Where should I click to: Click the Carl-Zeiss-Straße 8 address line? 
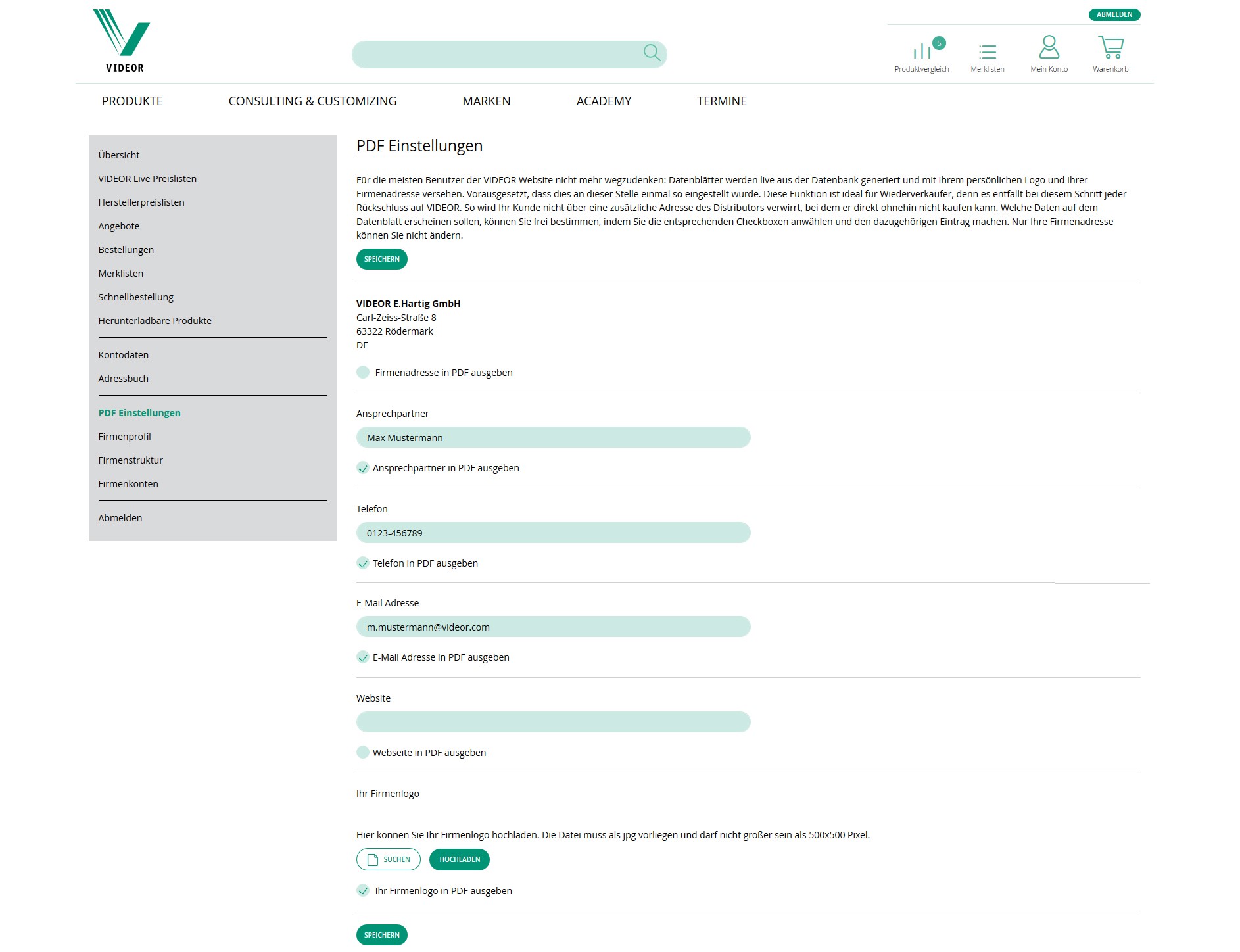tap(396, 318)
